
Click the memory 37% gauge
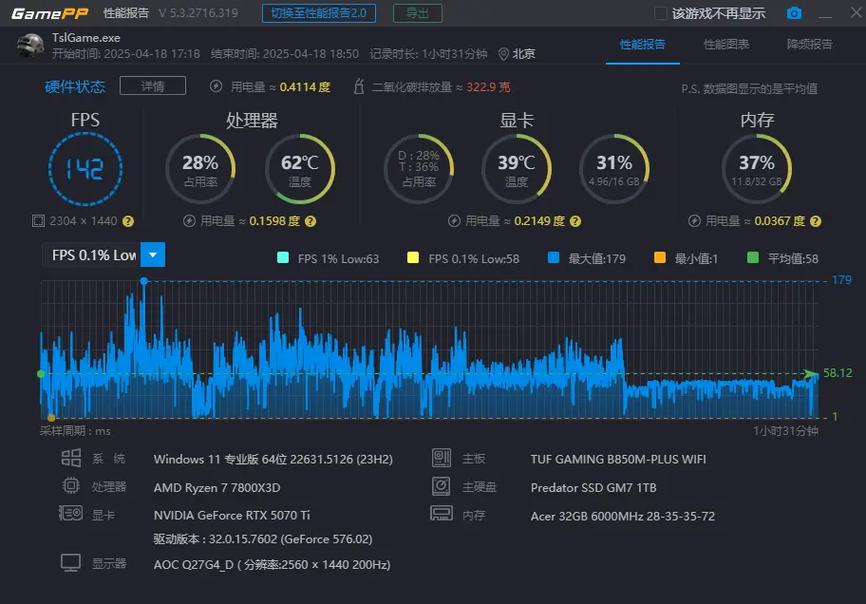pyautogui.click(x=757, y=169)
